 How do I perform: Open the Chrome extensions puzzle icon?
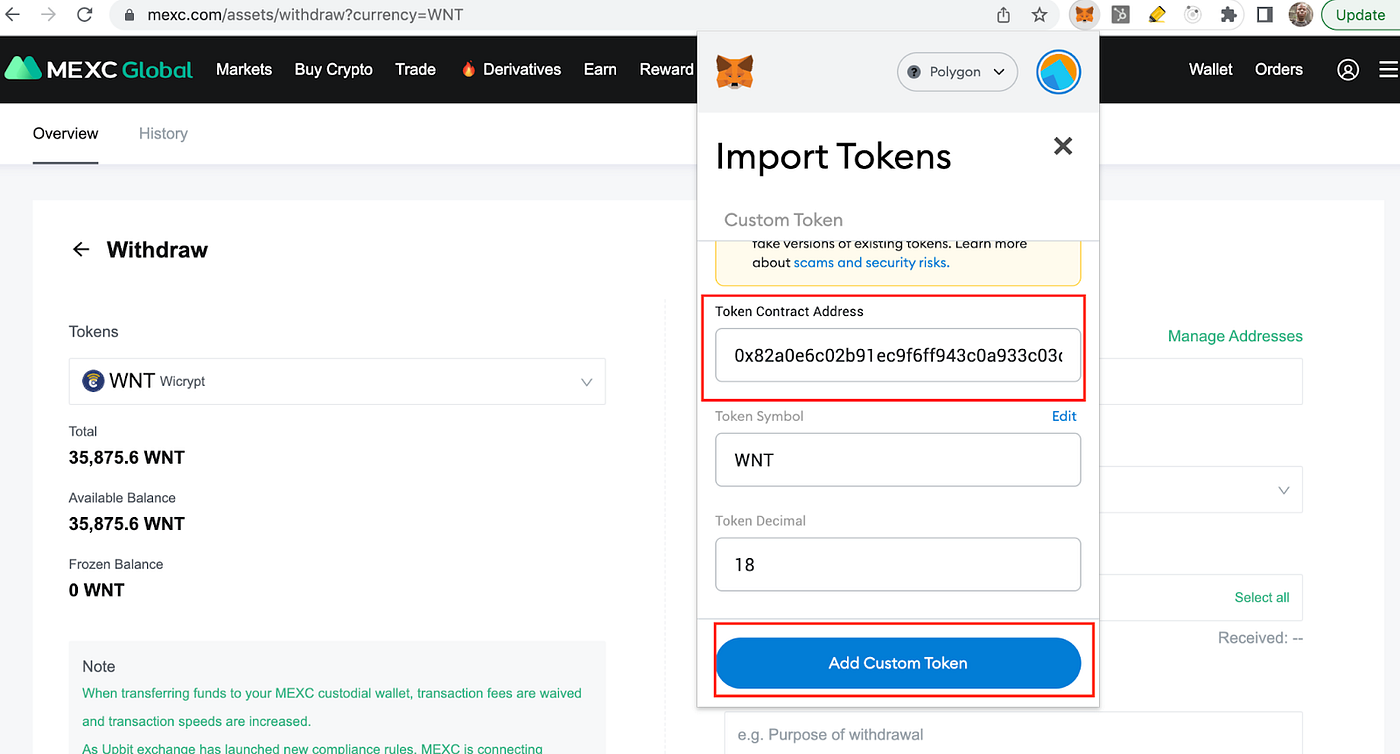point(1229,15)
